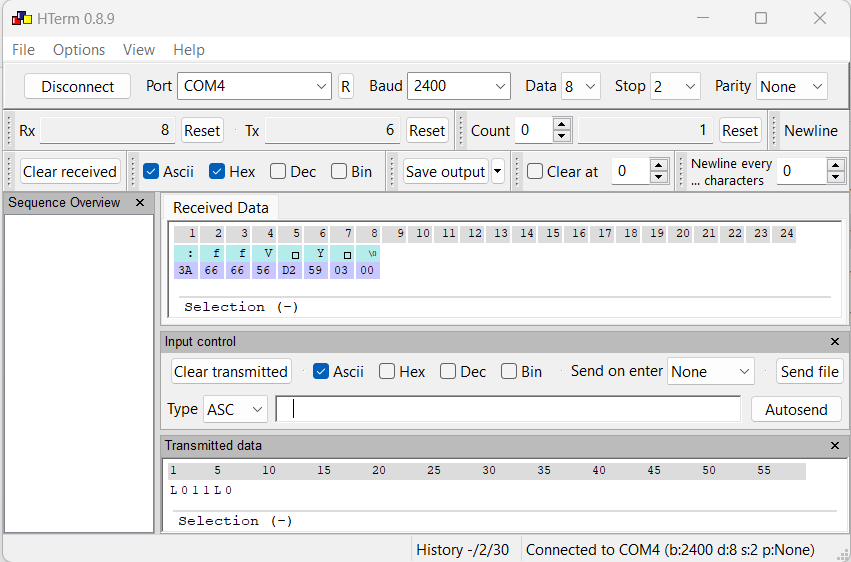
Task: Close the Transmitted data panel
Action: click(x=835, y=445)
